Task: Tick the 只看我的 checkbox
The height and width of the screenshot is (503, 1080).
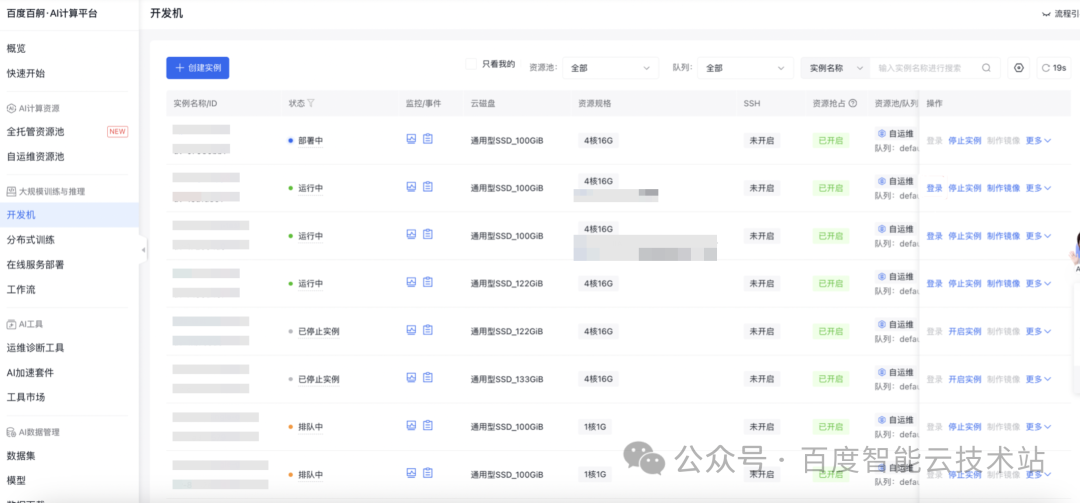Action: click(x=471, y=64)
